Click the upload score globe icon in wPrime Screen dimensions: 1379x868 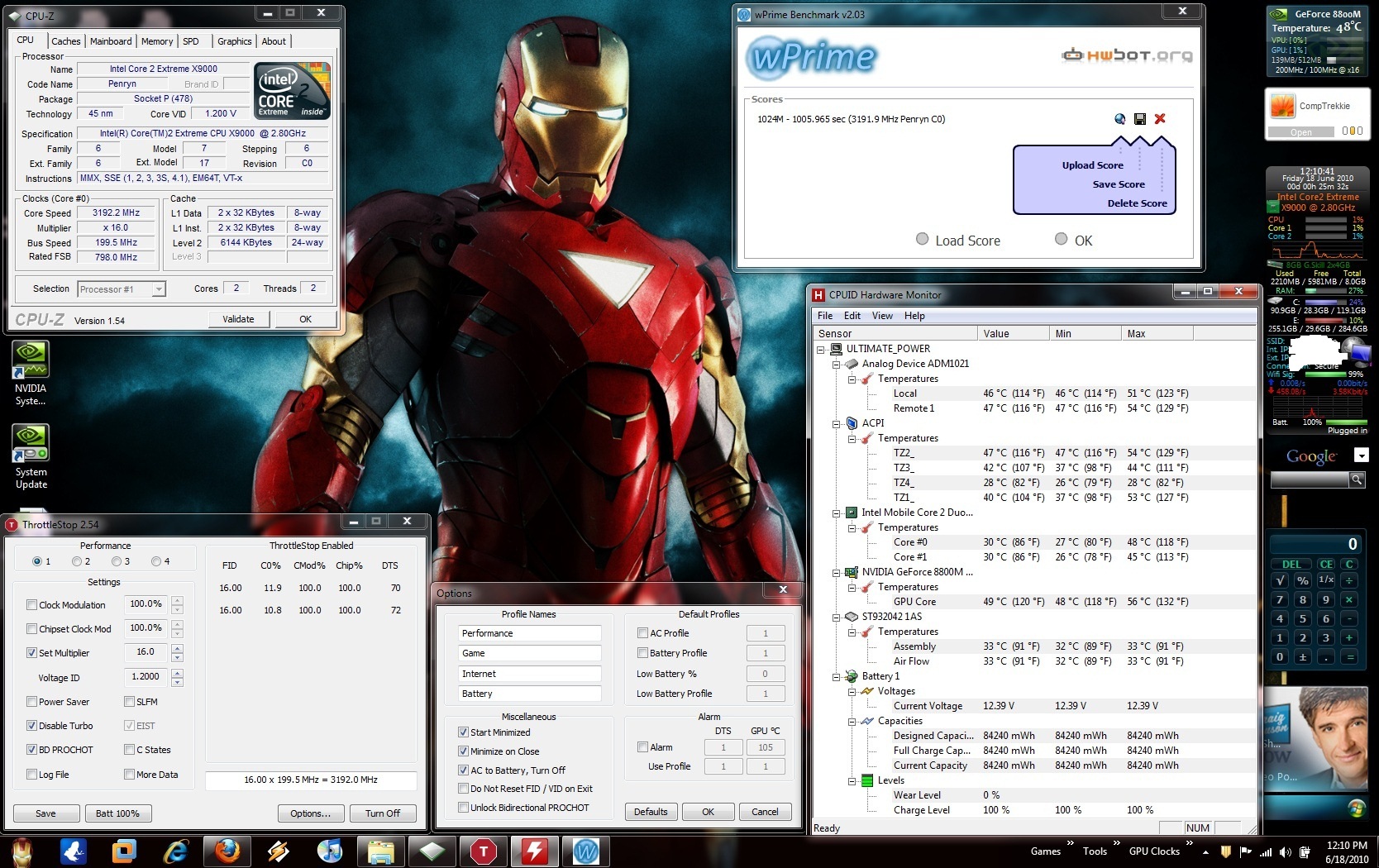[1119, 119]
